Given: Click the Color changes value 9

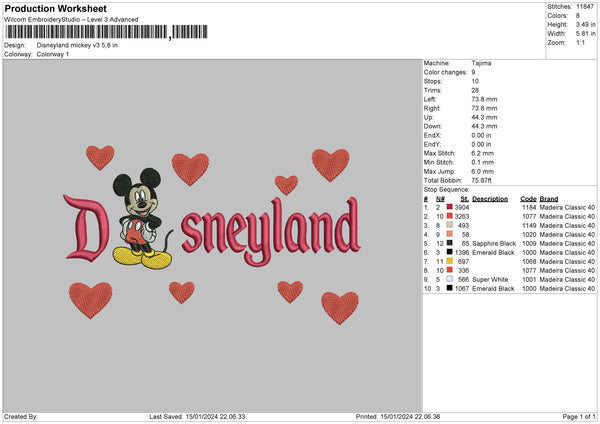Looking at the screenshot, I should click(473, 72).
